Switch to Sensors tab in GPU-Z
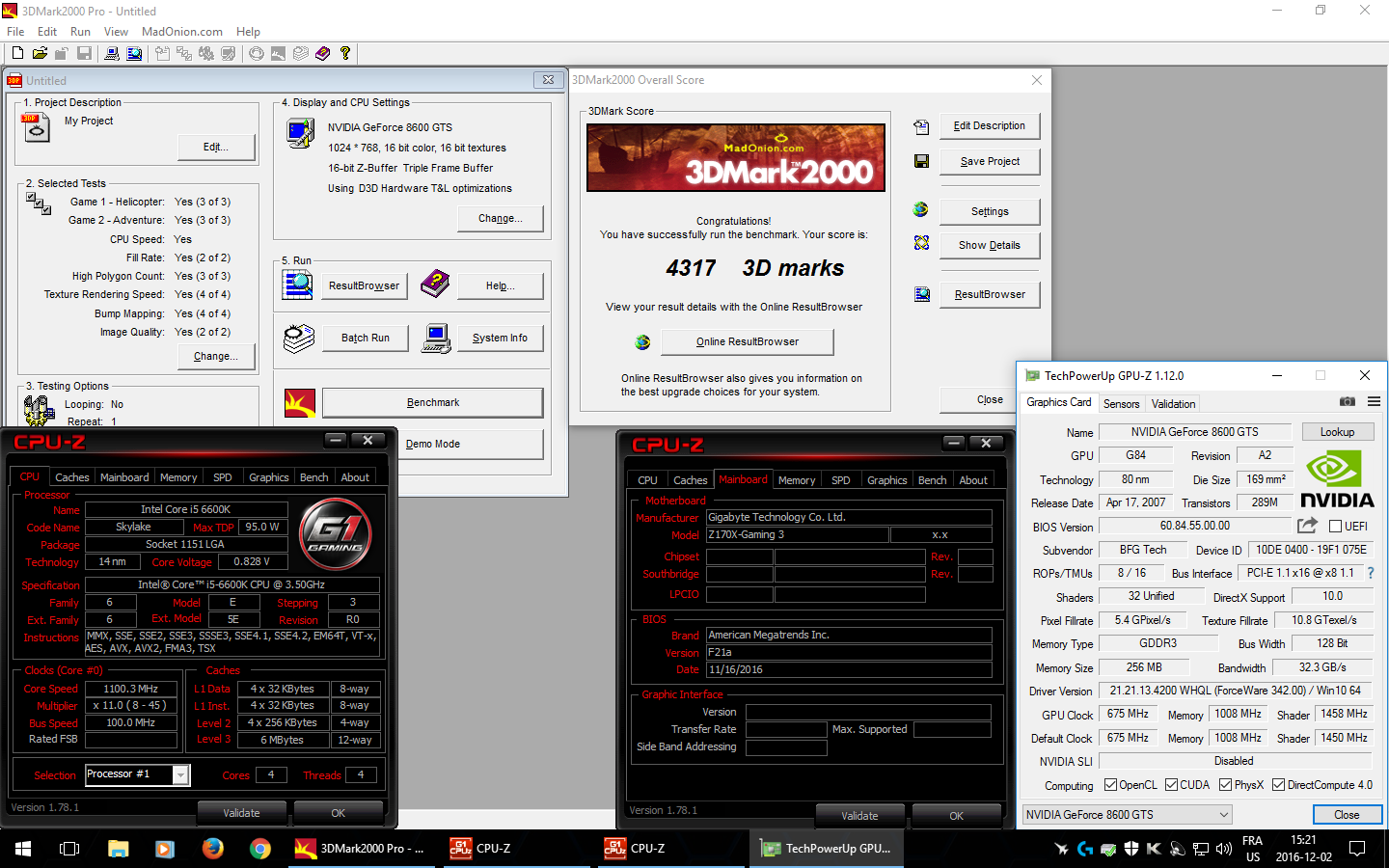 [x=1121, y=404]
